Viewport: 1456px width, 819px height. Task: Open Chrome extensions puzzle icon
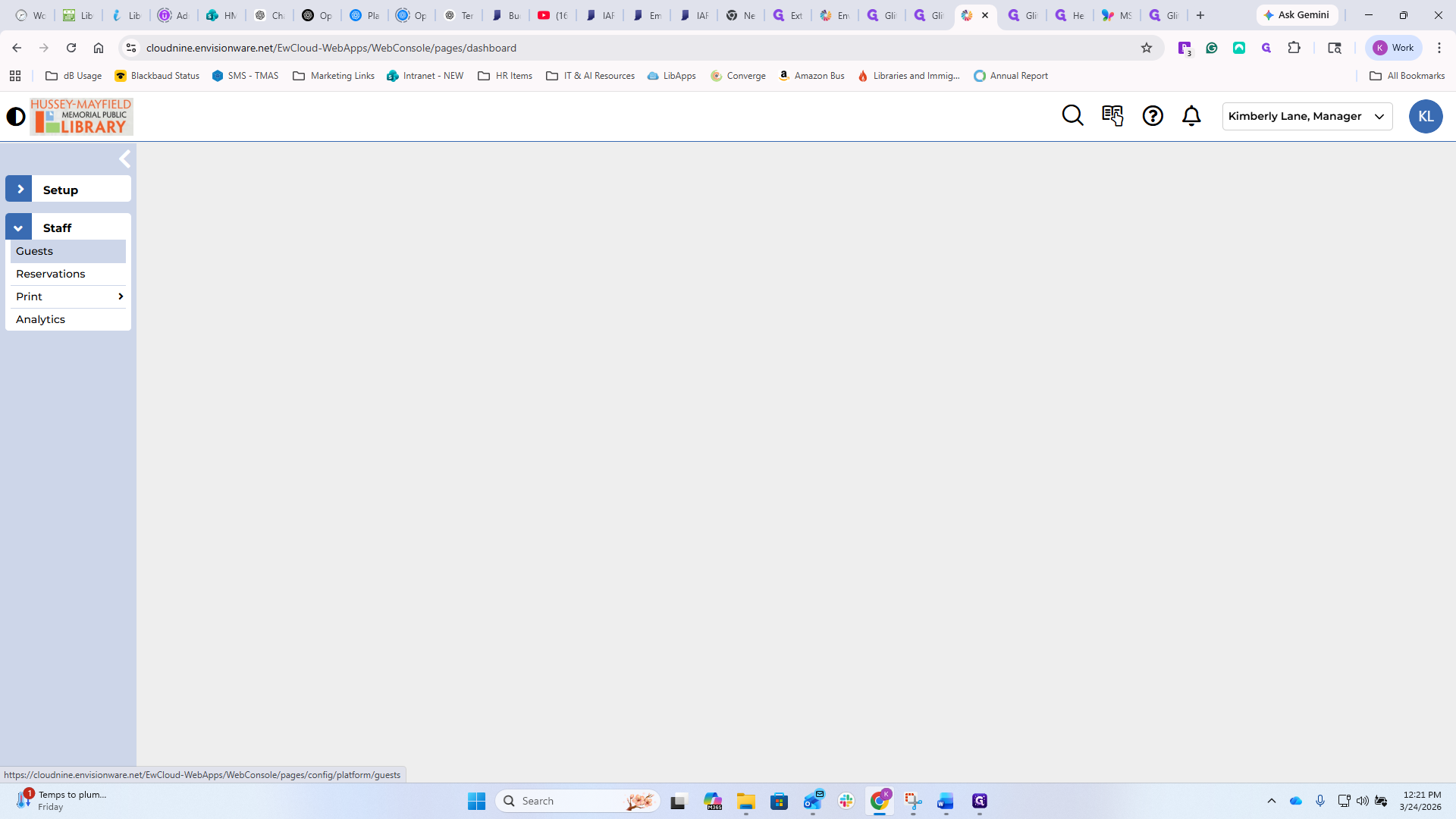pyautogui.click(x=1294, y=48)
